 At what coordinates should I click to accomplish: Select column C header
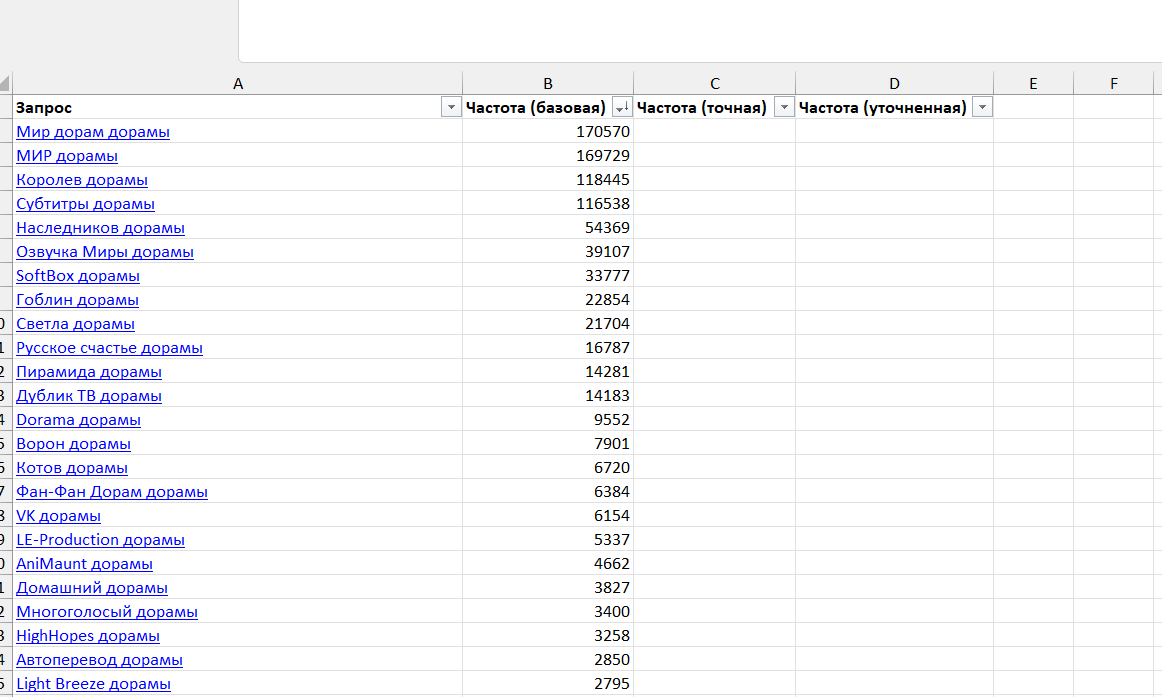point(714,84)
